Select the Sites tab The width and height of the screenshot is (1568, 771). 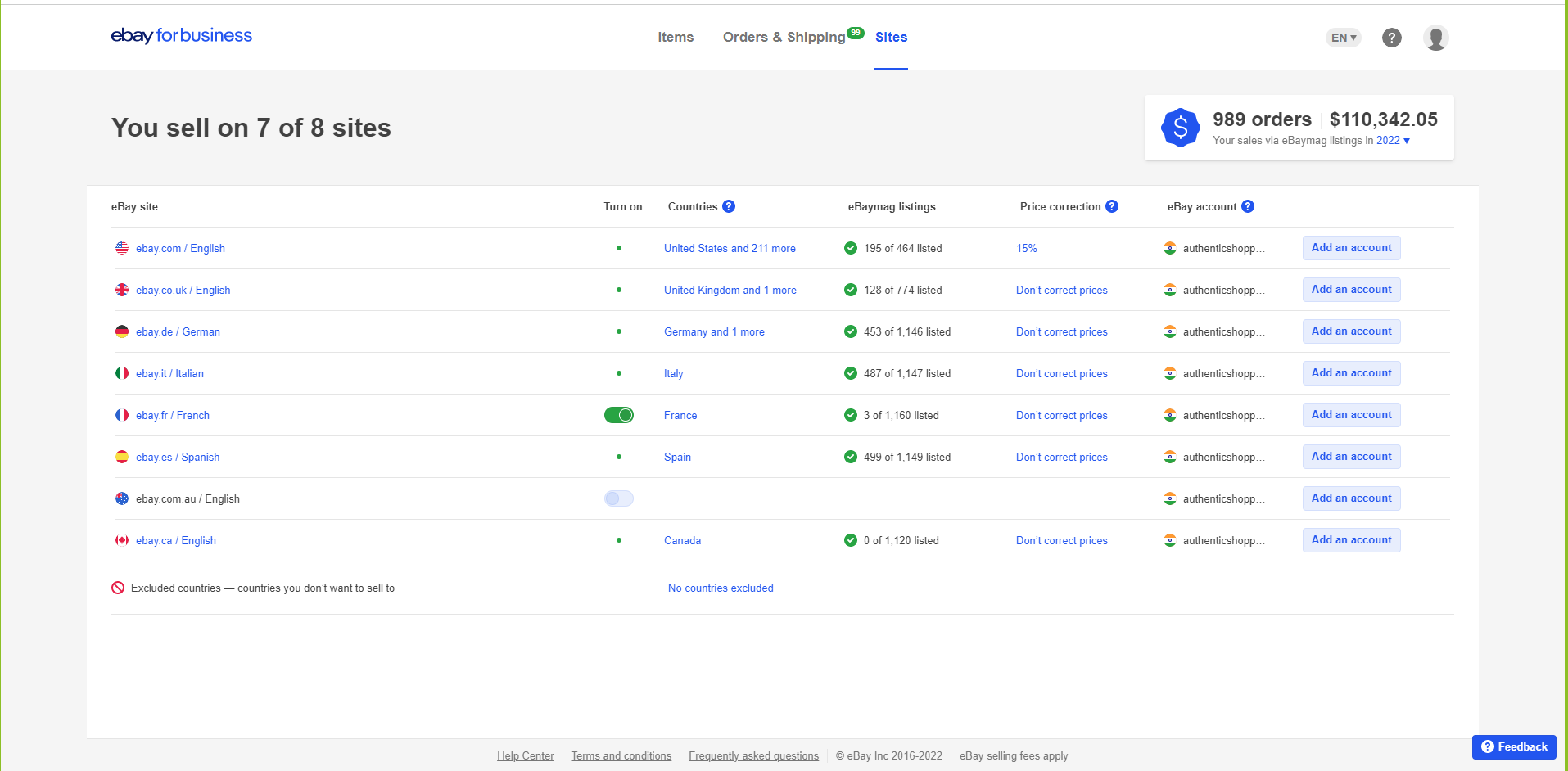coord(891,37)
